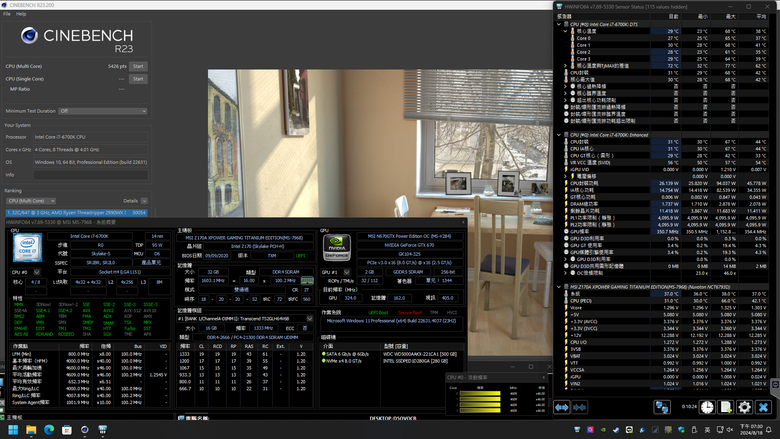
Task: Open the Cinebench File menu
Action: coord(6,14)
